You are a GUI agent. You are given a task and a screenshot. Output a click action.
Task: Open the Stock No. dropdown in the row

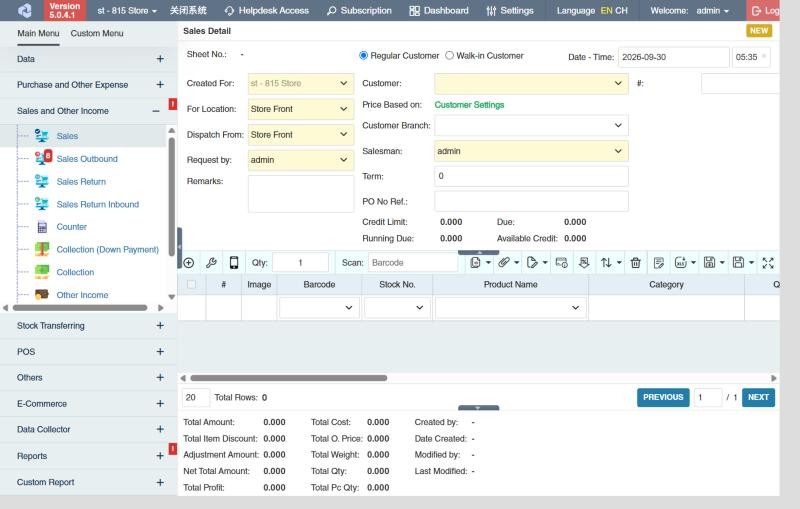click(397, 308)
